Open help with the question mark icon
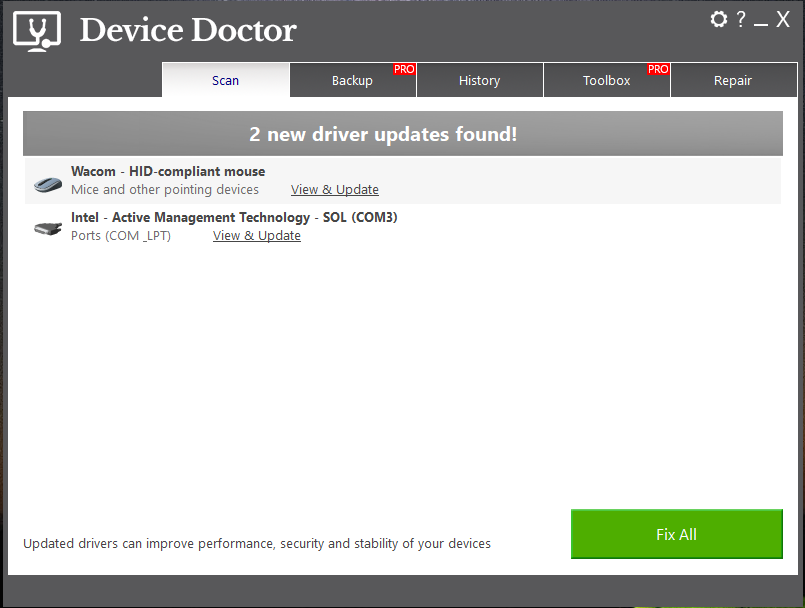The image size is (805, 608). 741,20
